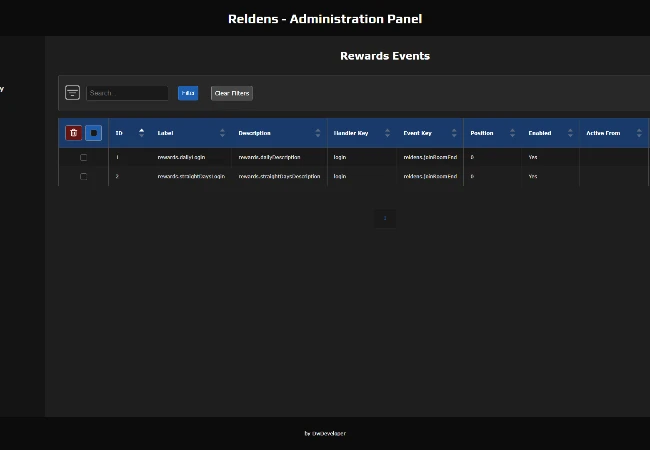Click the Event Key header text
Viewport: 650px width, 450px height.
tap(417, 133)
